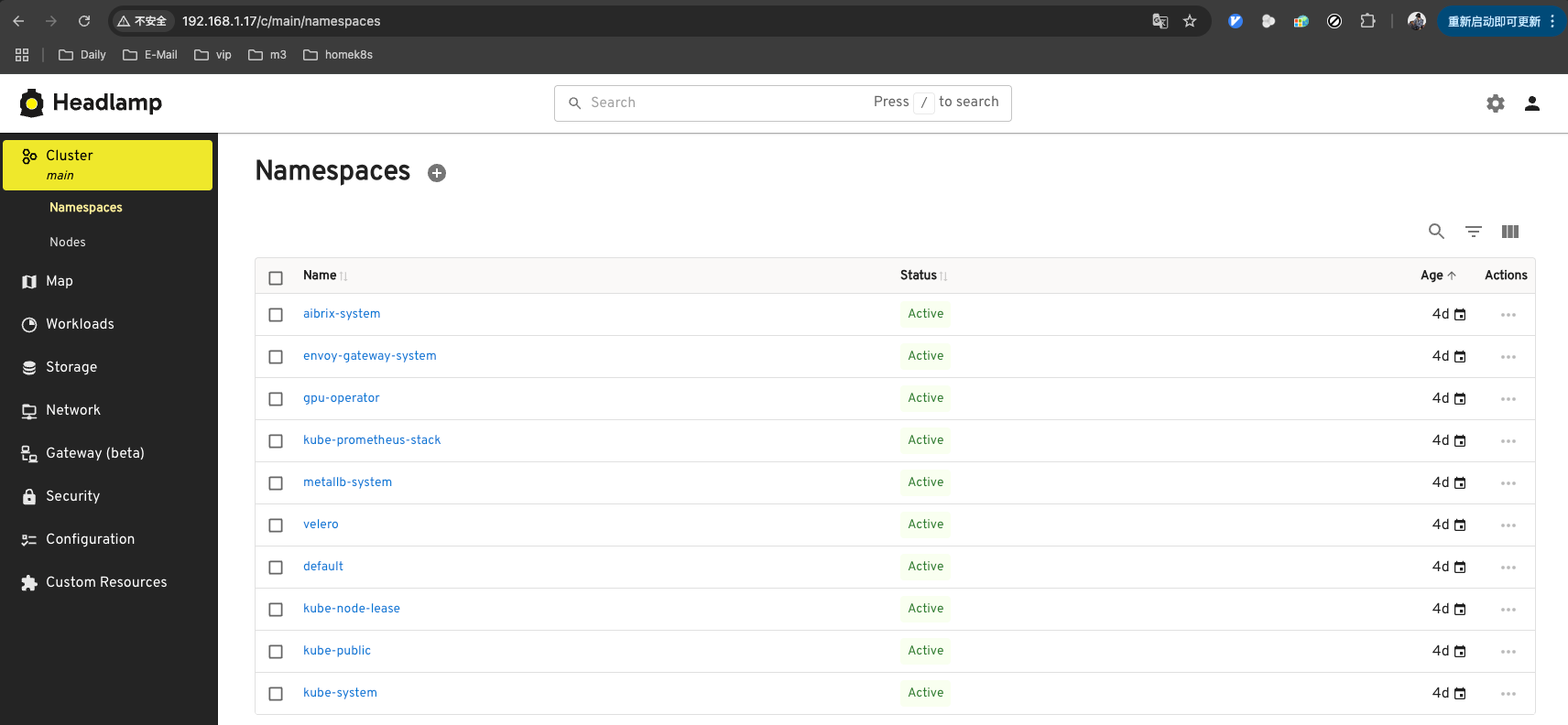Check the aibrix-system row checkbox
The width and height of the screenshot is (1568, 725).
276,315
